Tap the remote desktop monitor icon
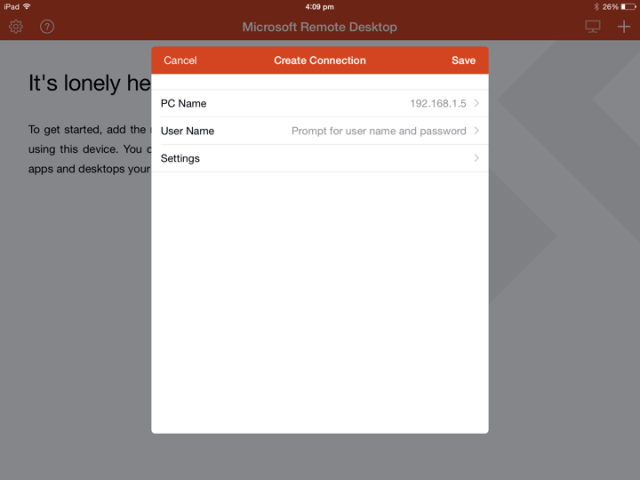This screenshot has width=640, height=480. coord(593,27)
